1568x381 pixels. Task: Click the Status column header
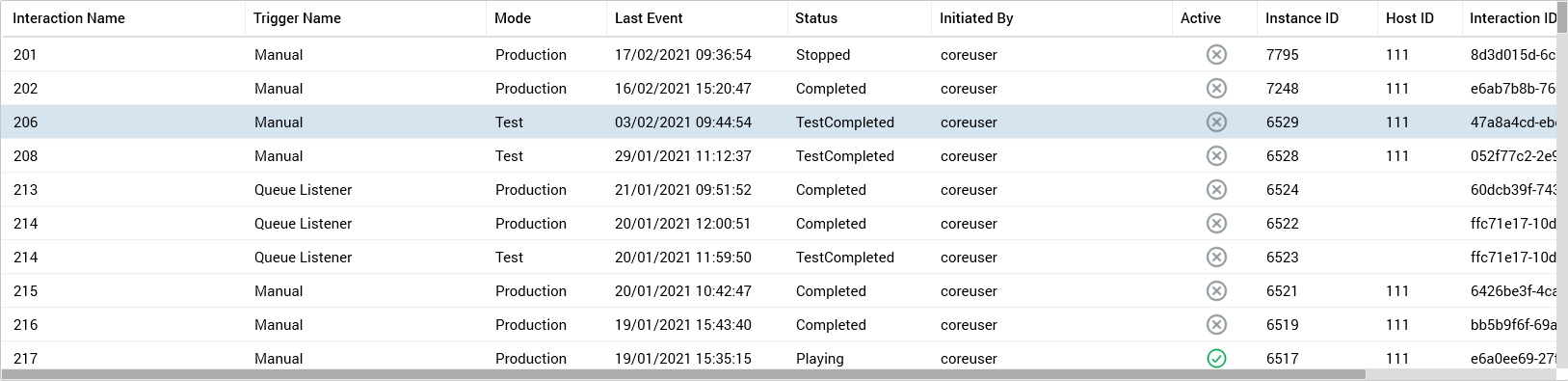point(816,18)
